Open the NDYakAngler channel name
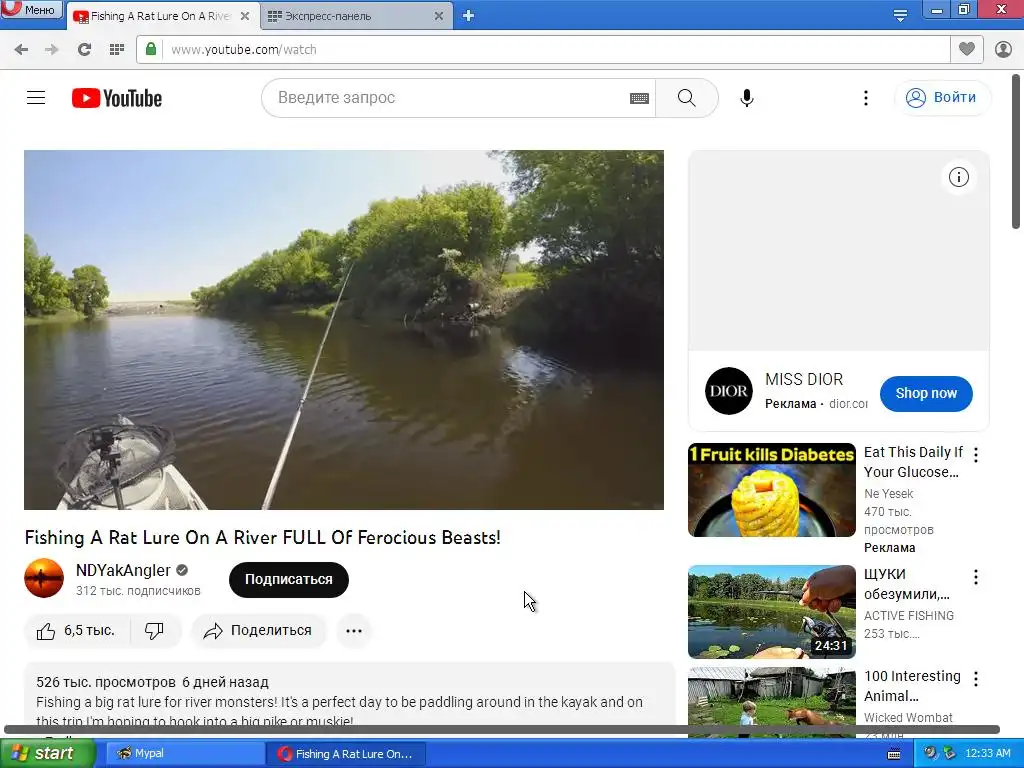The height and width of the screenshot is (768, 1024). click(123, 570)
